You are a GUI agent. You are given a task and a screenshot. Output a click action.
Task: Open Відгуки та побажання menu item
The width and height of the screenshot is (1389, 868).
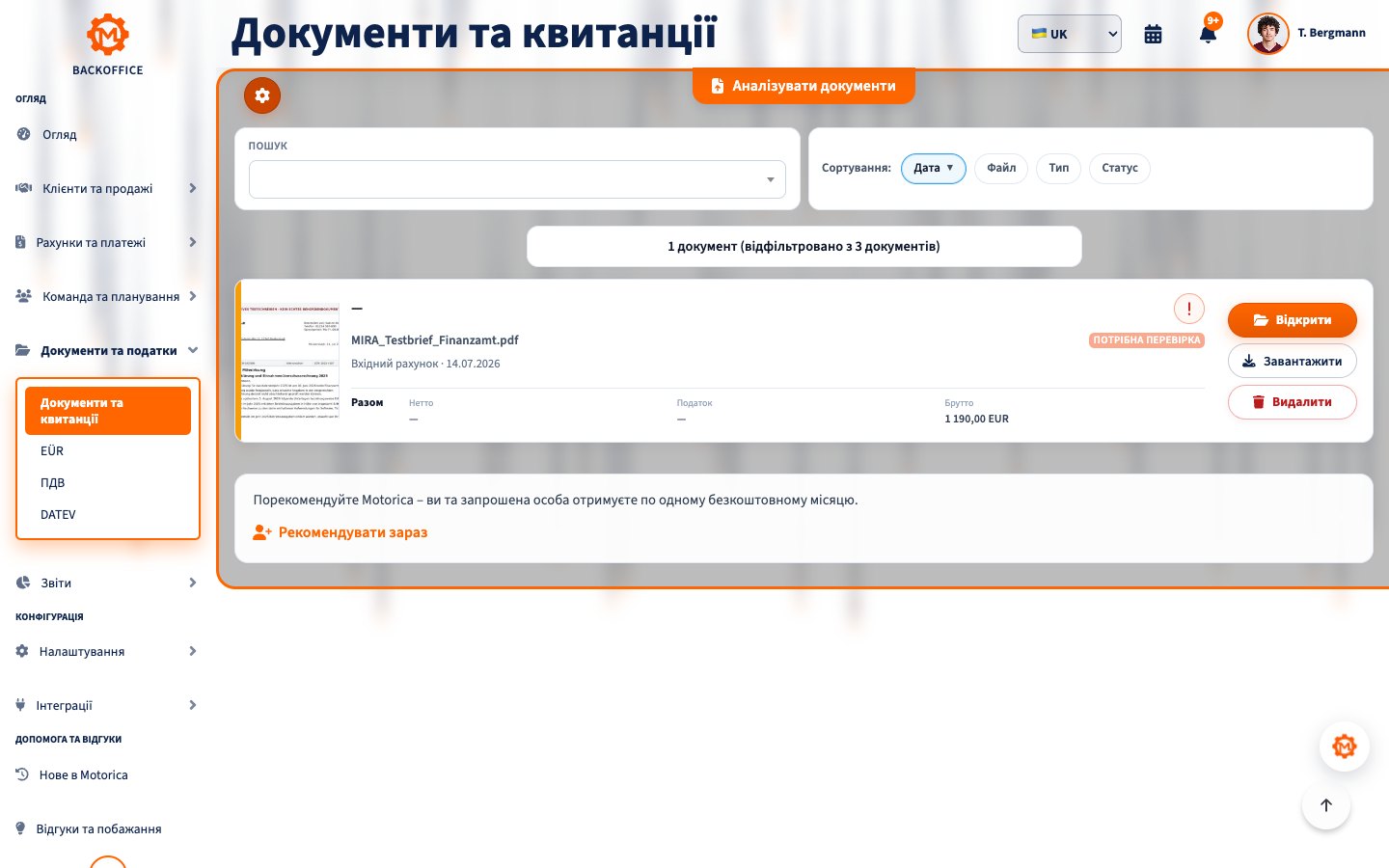tap(98, 828)
